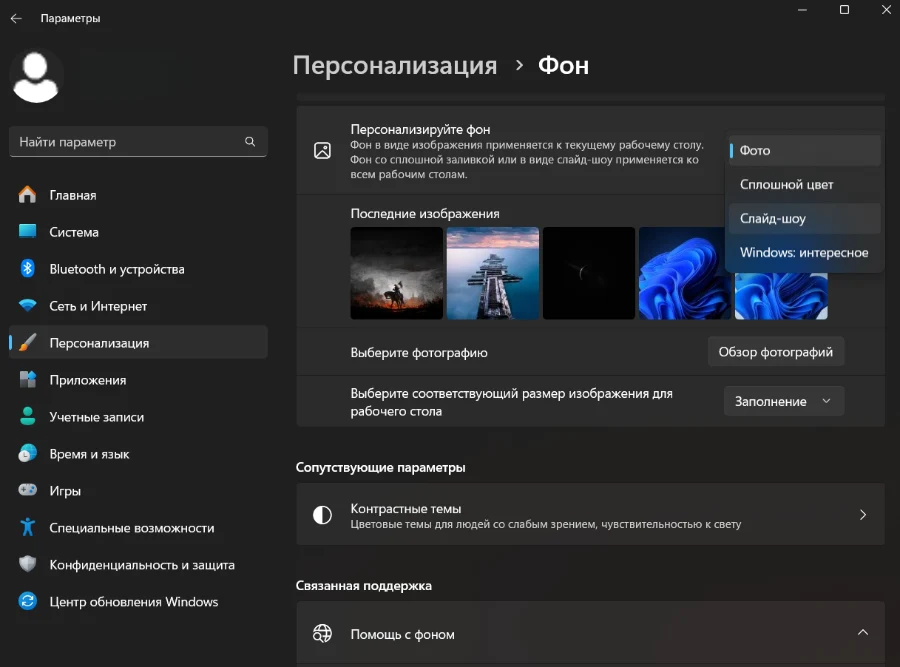Open Сеть и Интернет Wi-Fi icon
The image size is (900, 667).
[28, 306]
